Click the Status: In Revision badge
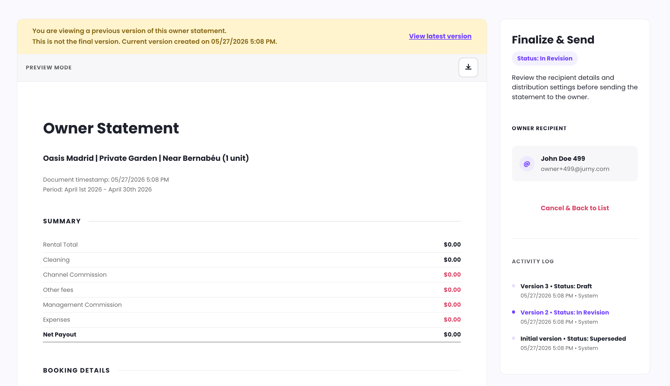Viewport: 670px width, 386px height. (x=544, y=59)
